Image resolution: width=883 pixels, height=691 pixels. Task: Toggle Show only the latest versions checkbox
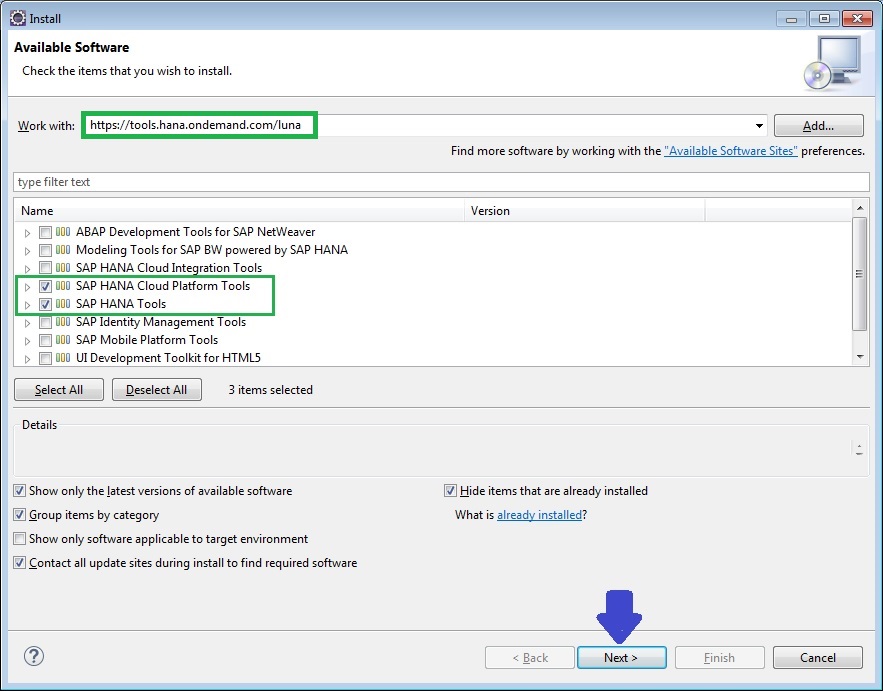[20, 491]
